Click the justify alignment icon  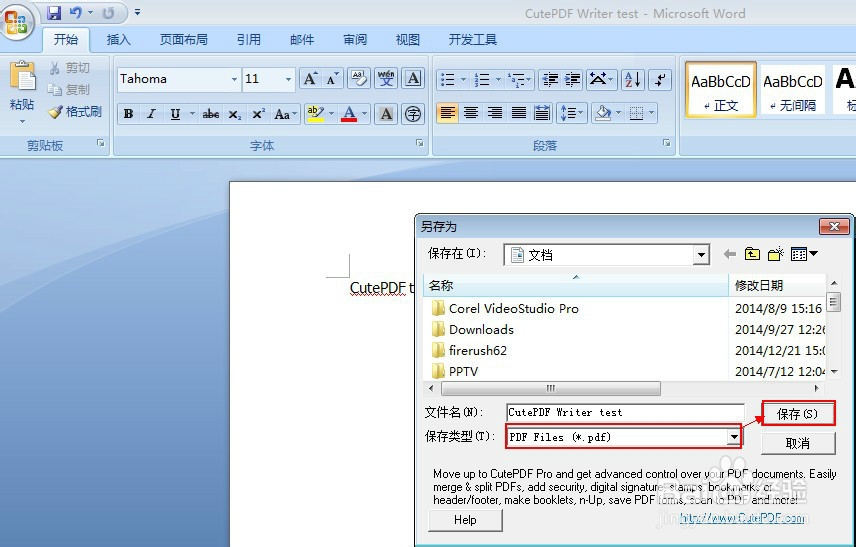[x=519, y=113]
